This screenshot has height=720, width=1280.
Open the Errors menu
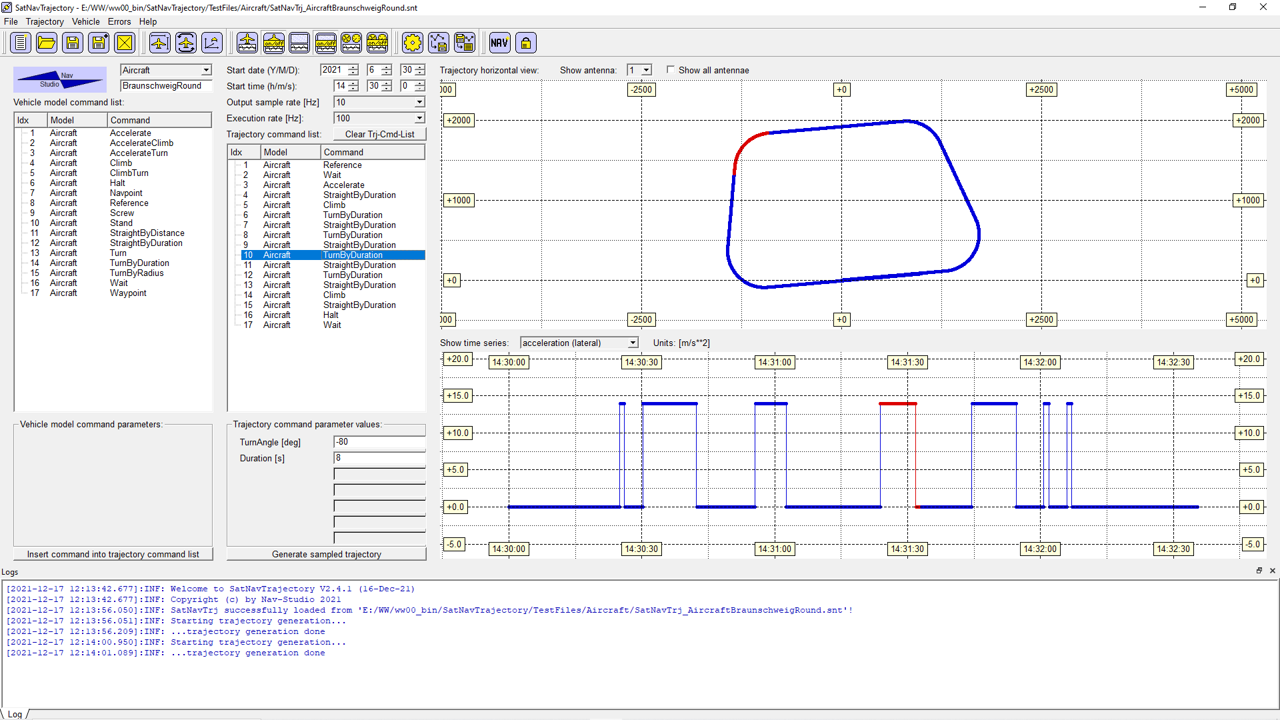pyautogui.click(x=119, y=21)
